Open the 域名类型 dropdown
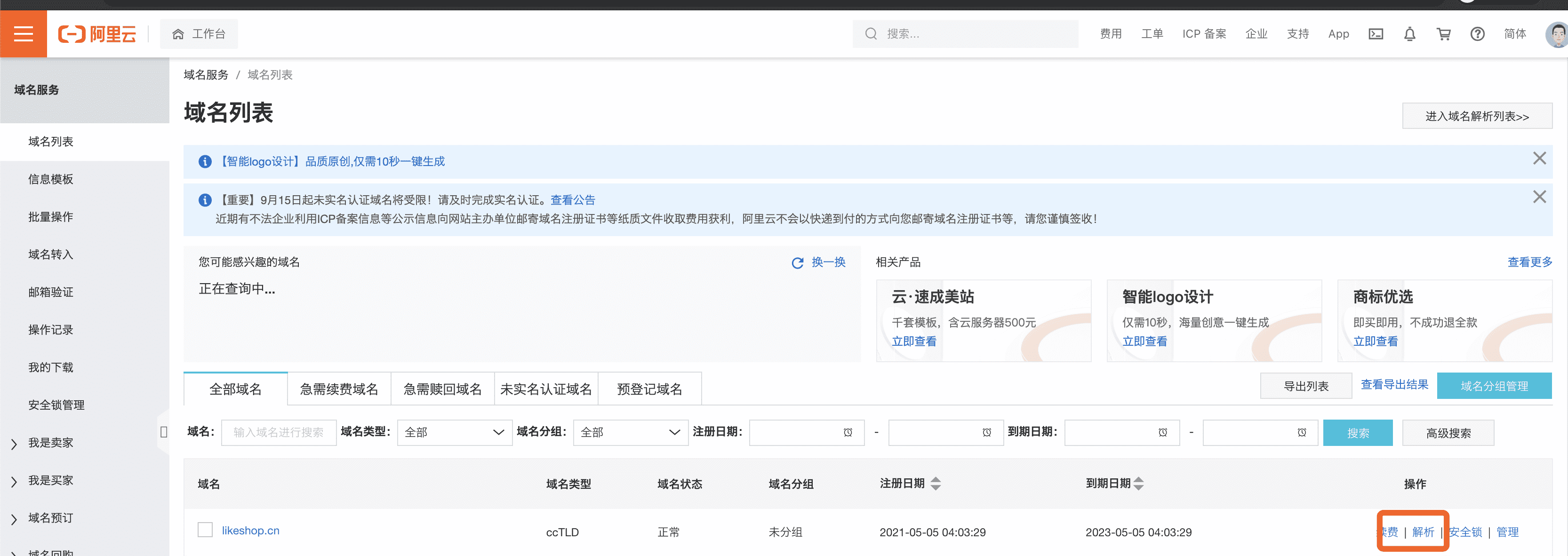This screenshot has width=1568, height=556. [x=454, y=432]
